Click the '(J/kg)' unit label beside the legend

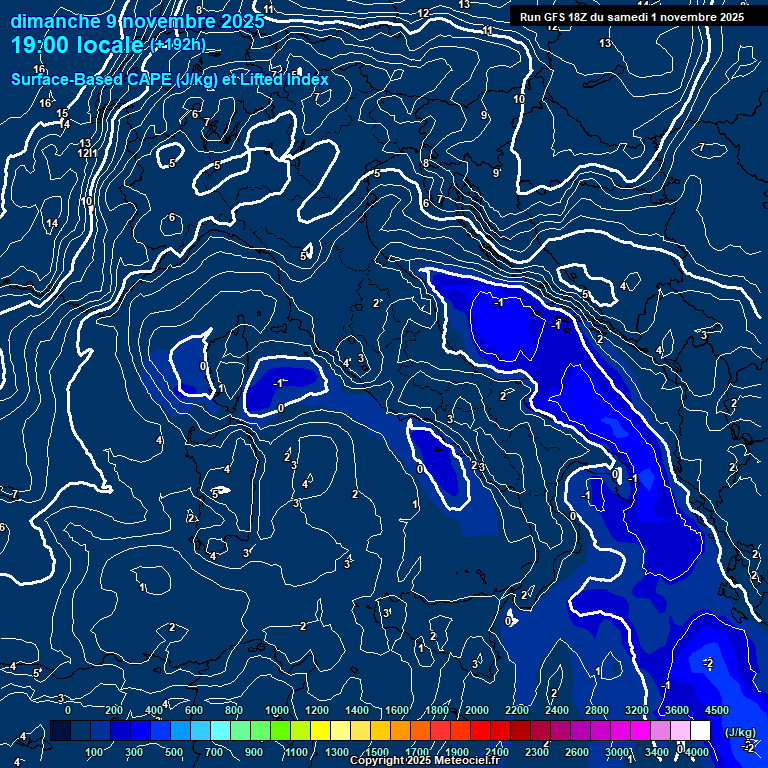(740, 732)
